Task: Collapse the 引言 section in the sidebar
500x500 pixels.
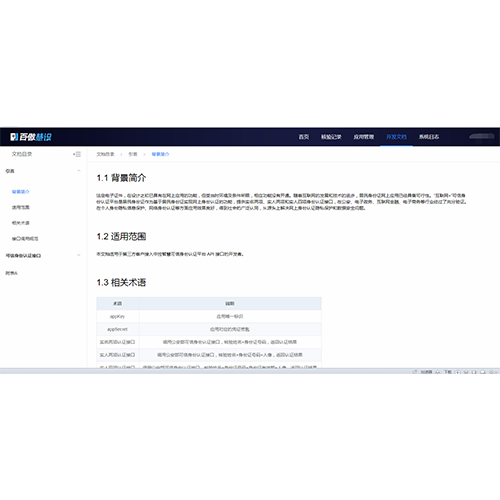Action: coord(79,171)
